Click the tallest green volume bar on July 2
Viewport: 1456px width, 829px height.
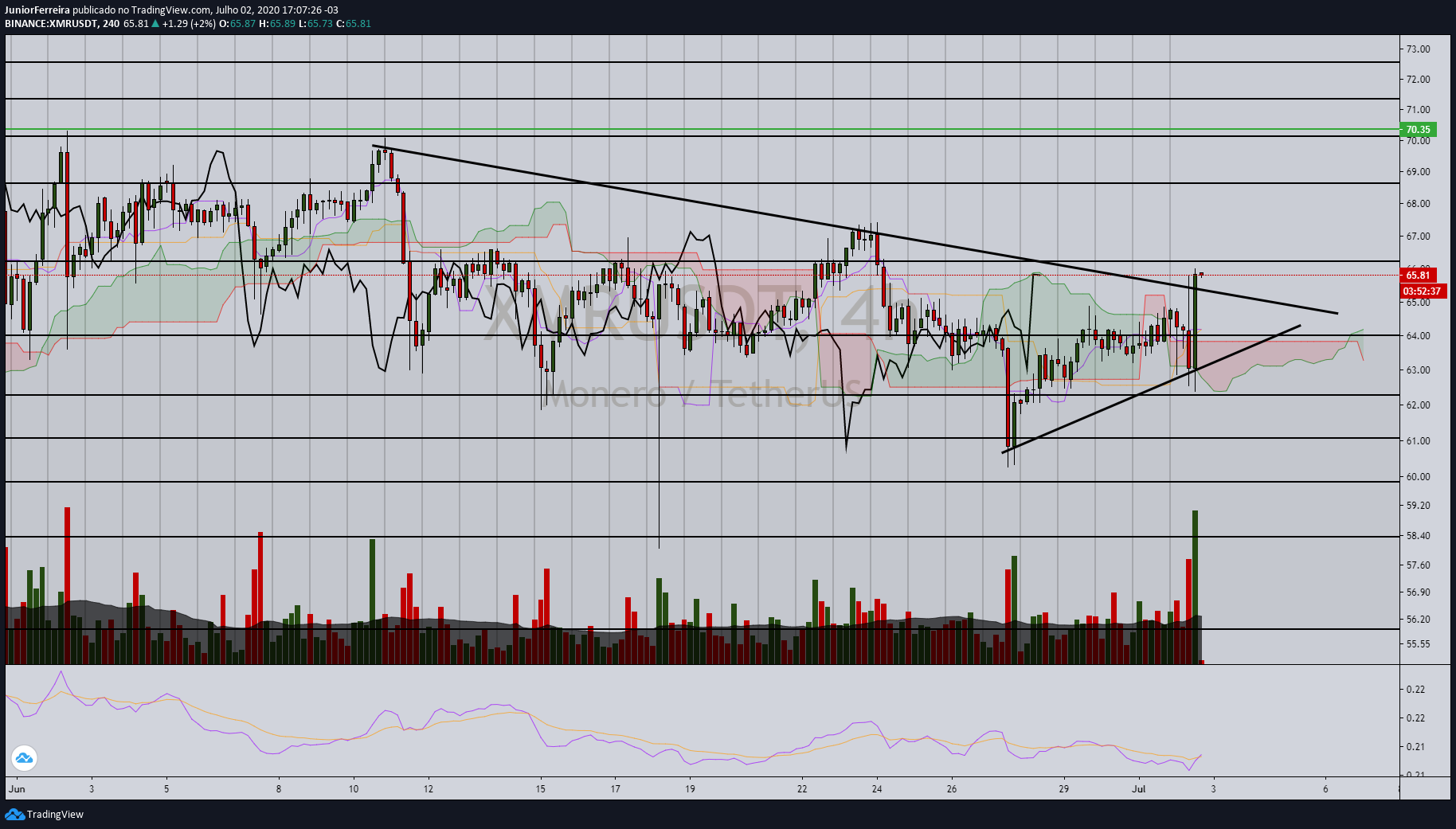click(1195, 587)
